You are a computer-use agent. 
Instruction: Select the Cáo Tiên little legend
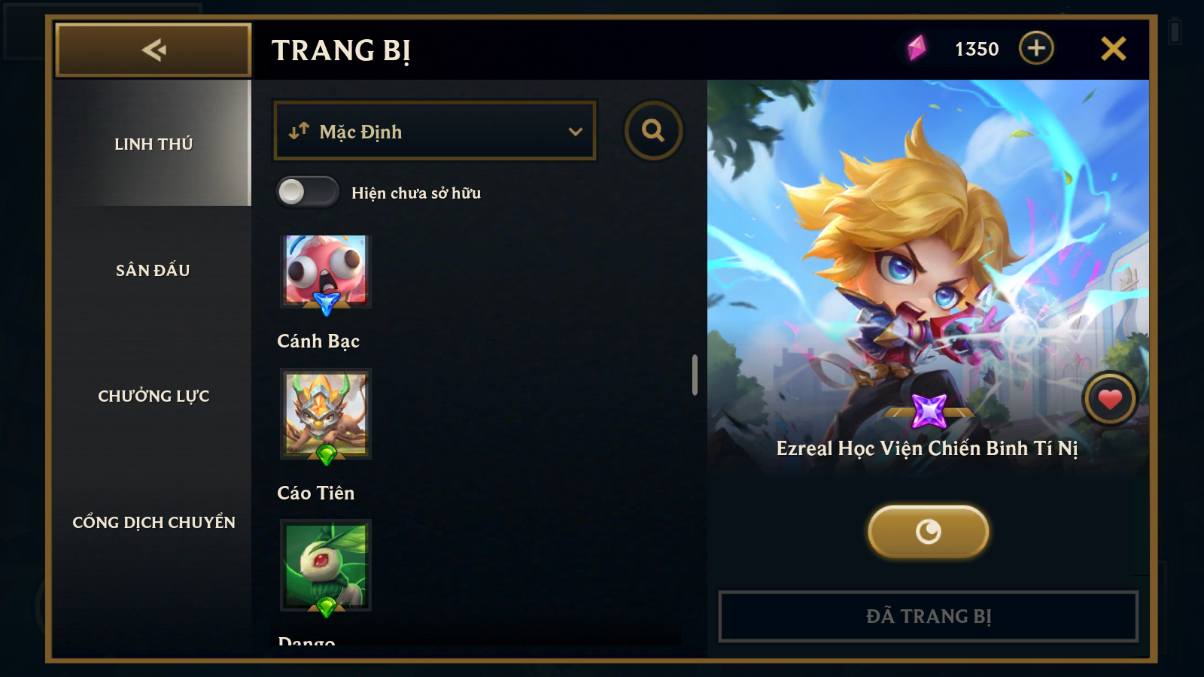click(326, 414)
